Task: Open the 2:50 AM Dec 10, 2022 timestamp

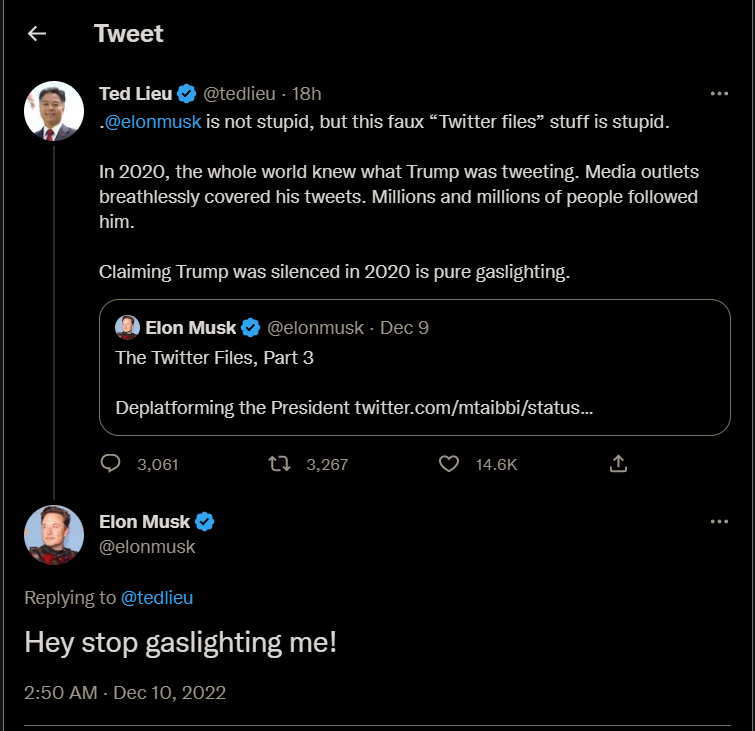Action: (x=125, y=692)
